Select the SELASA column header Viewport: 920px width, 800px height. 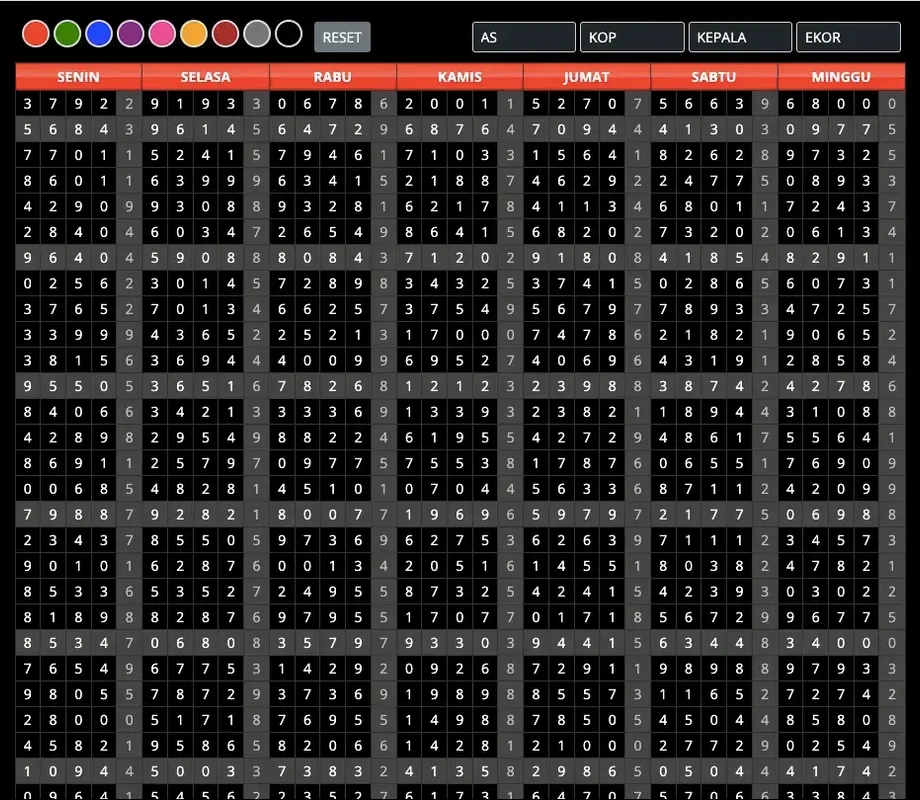205,77
